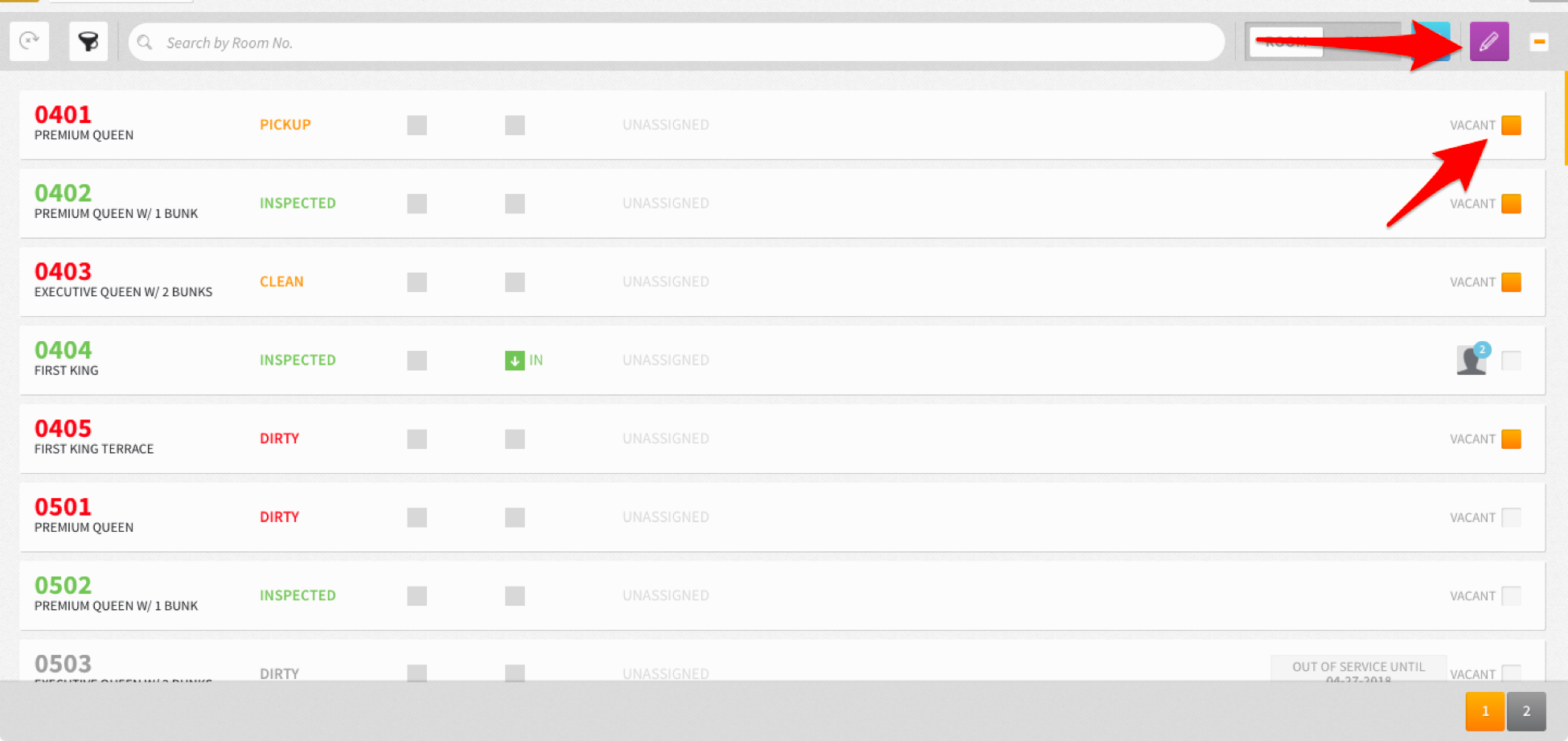Tick the empty checkbox for room 0501
The width and height of the screenshot is (1568, 741).
coord(1512,517)
